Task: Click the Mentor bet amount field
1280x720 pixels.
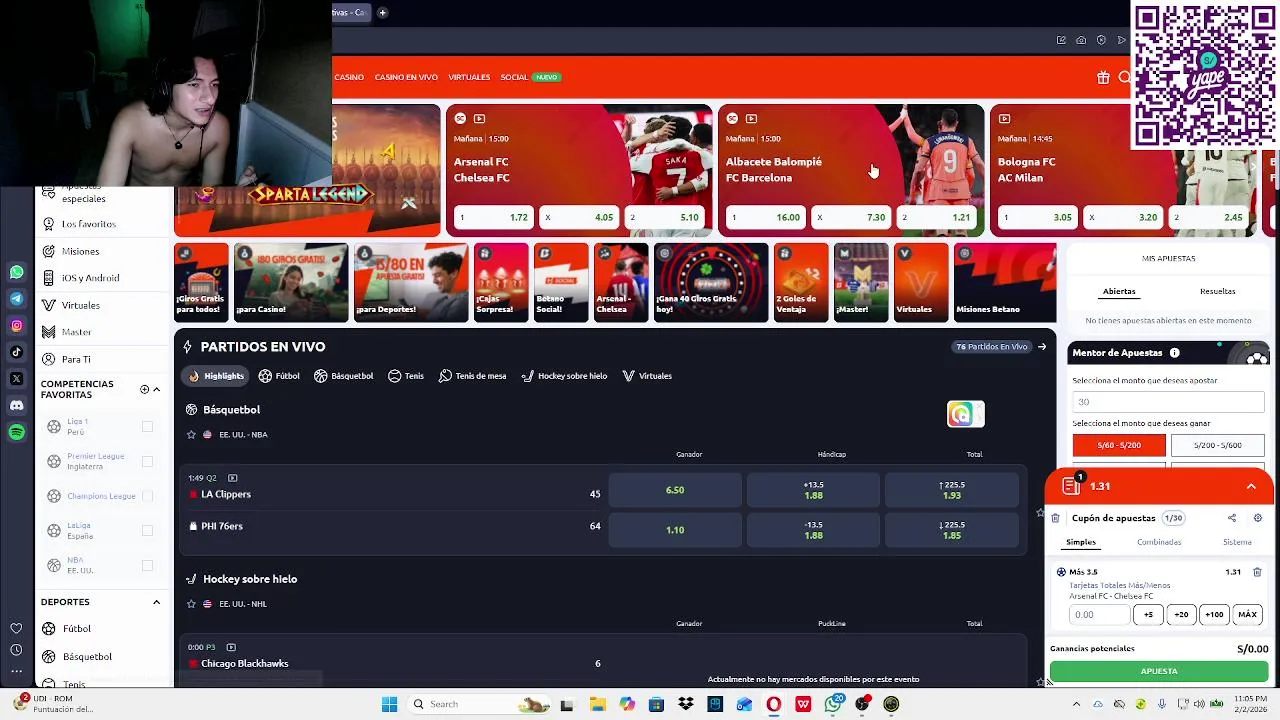Action: 1168,402
